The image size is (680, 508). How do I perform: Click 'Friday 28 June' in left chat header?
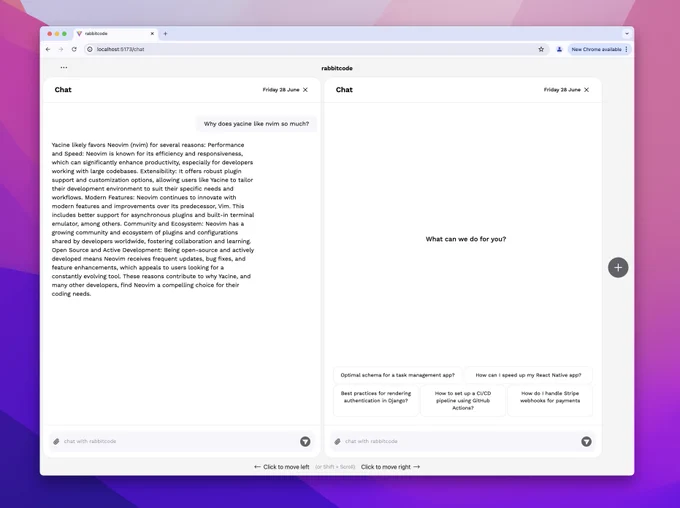pyautogui.click(x=281, y=90)
